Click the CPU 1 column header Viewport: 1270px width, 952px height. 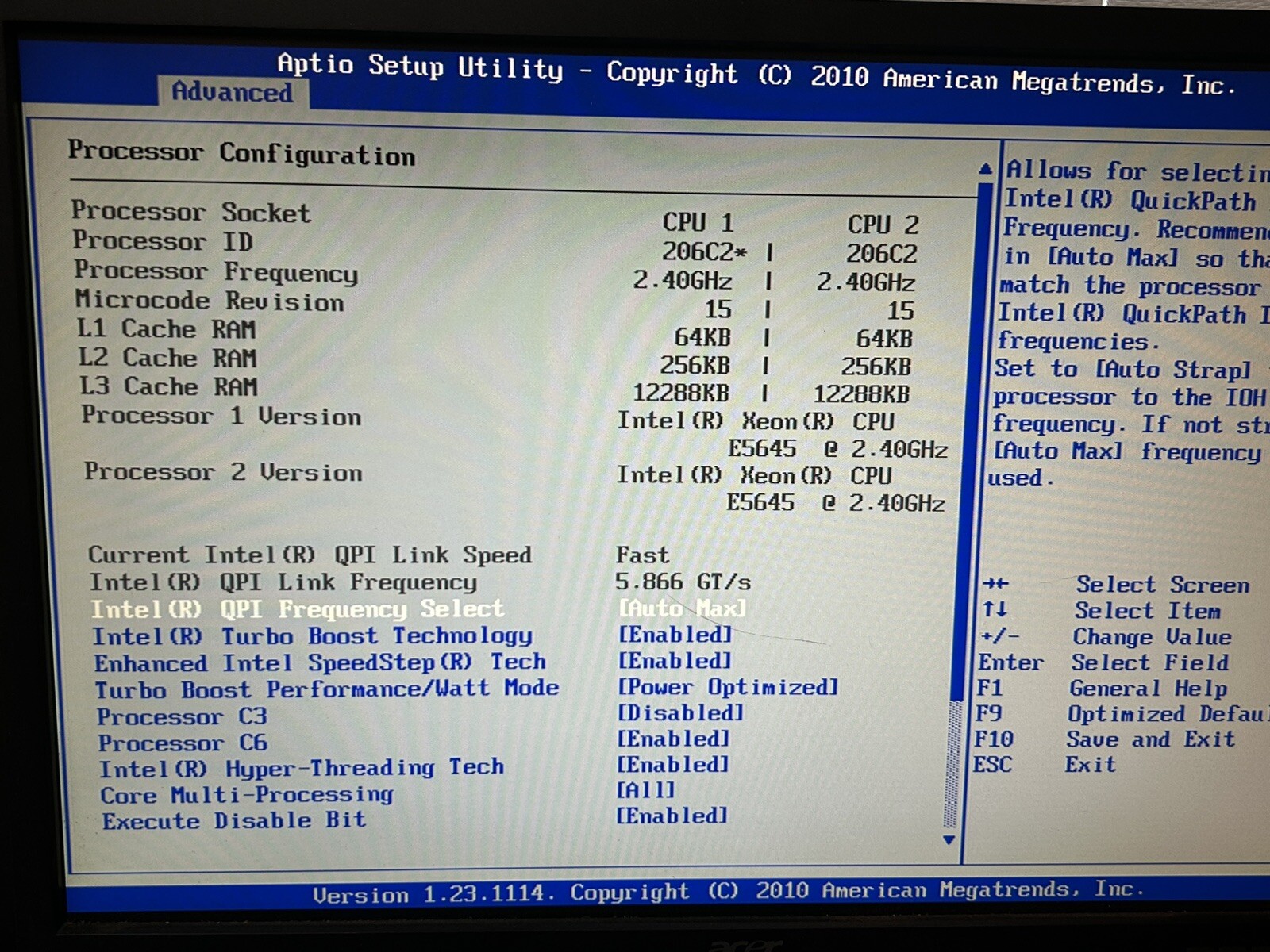[x=698, y=222]
